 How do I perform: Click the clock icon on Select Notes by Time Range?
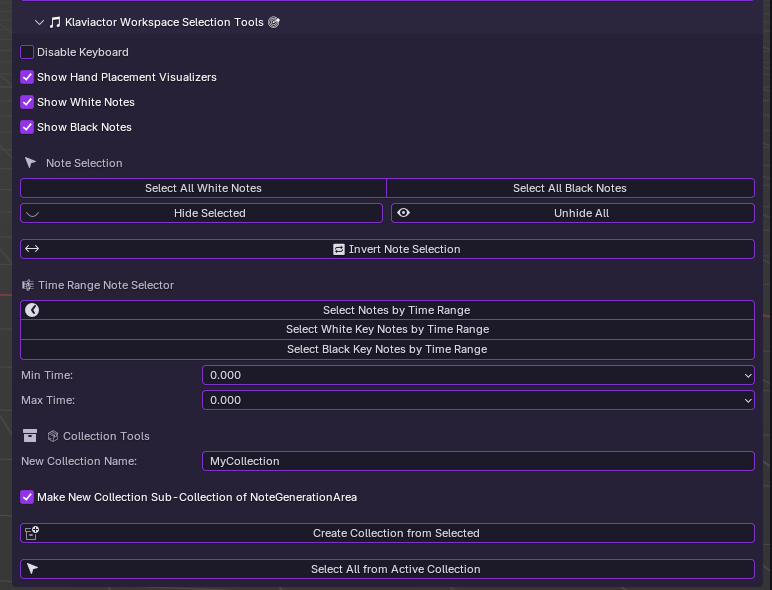click(x=32, y=310)
